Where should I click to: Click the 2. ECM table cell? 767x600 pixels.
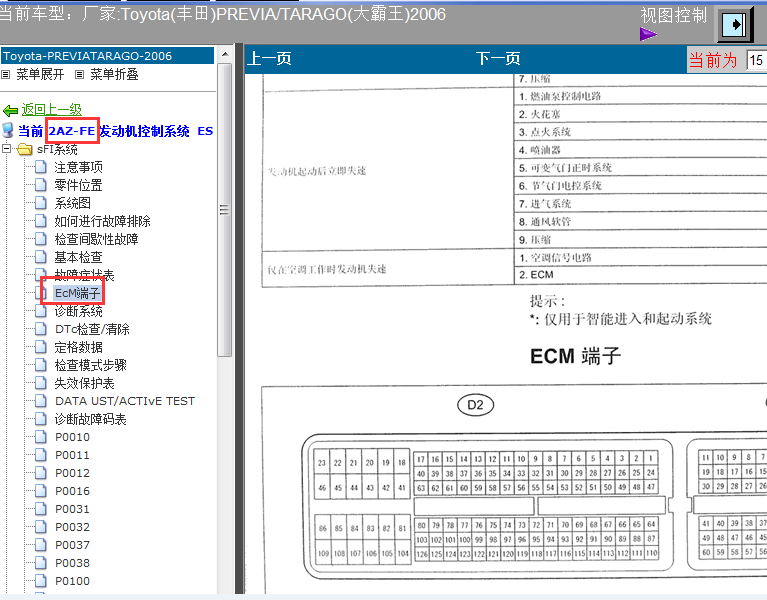click(x=640, y=275)
